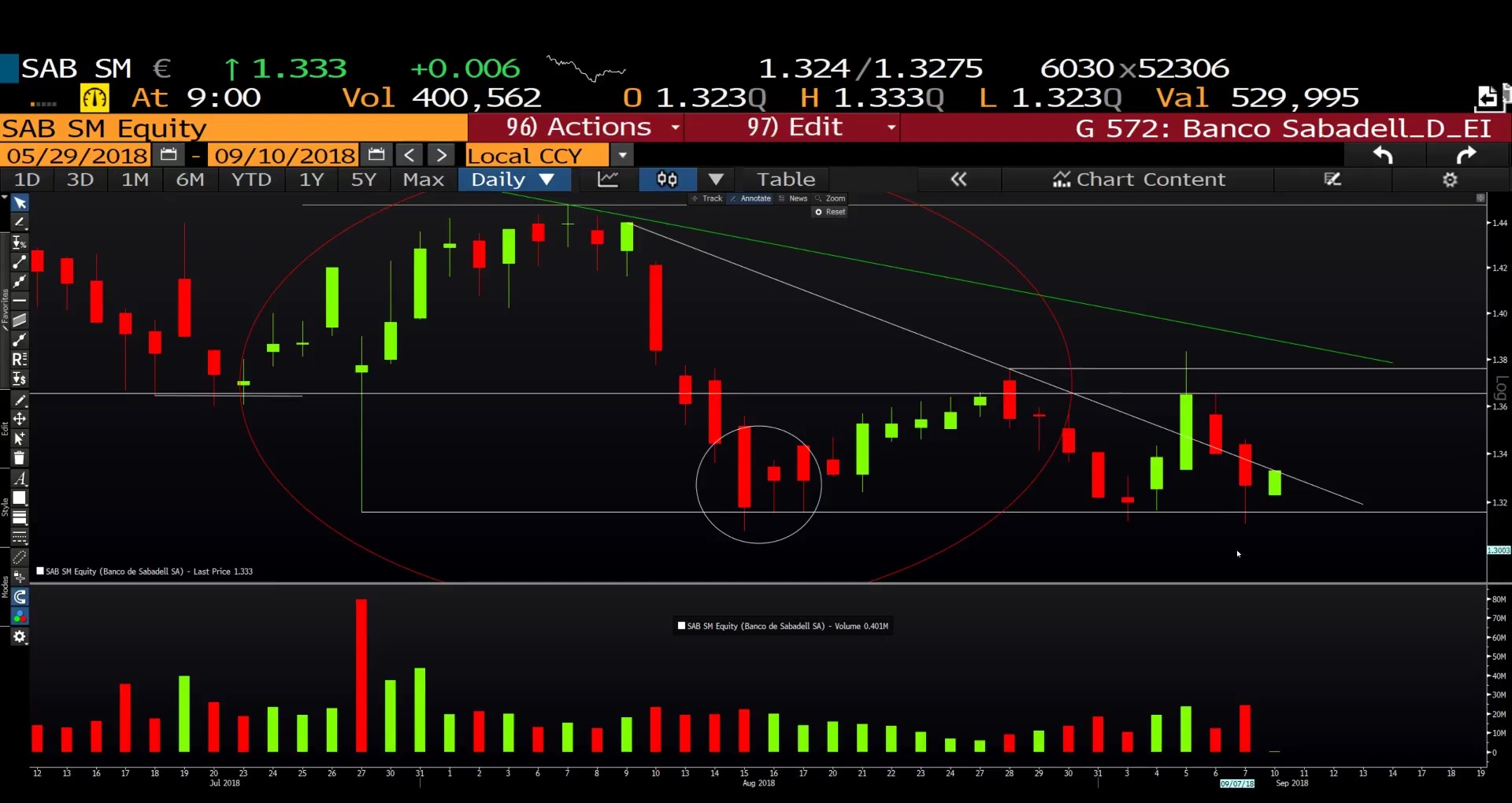Open the end date calendar picker
1512x803 pixels.
pyautogui.click(x=376, y=155)
